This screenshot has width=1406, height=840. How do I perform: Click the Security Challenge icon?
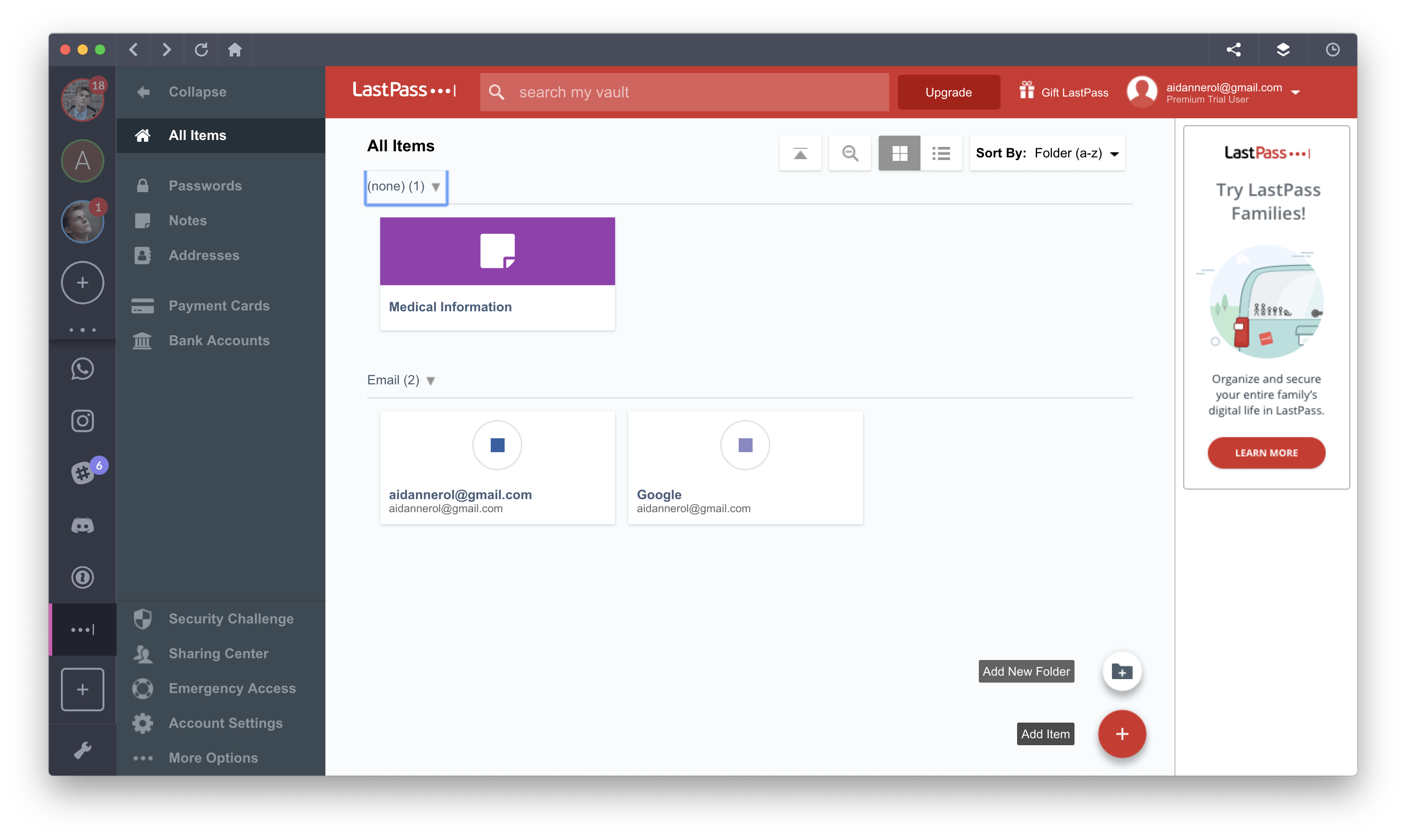(143, 618)
